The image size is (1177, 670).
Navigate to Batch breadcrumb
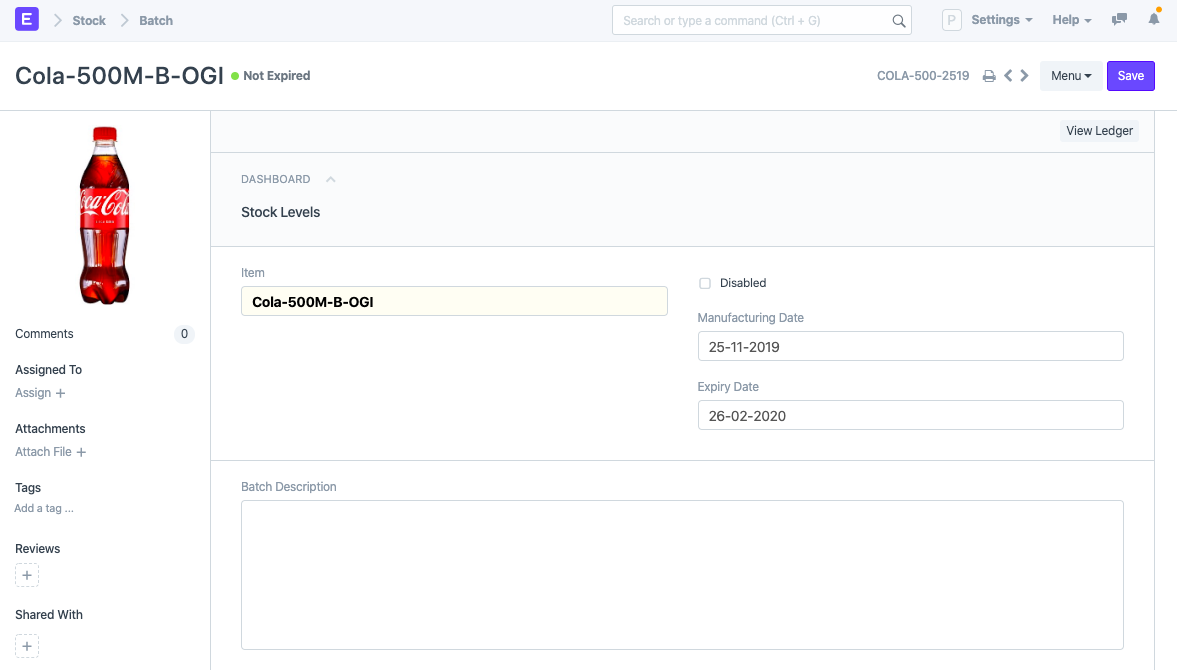156,20
